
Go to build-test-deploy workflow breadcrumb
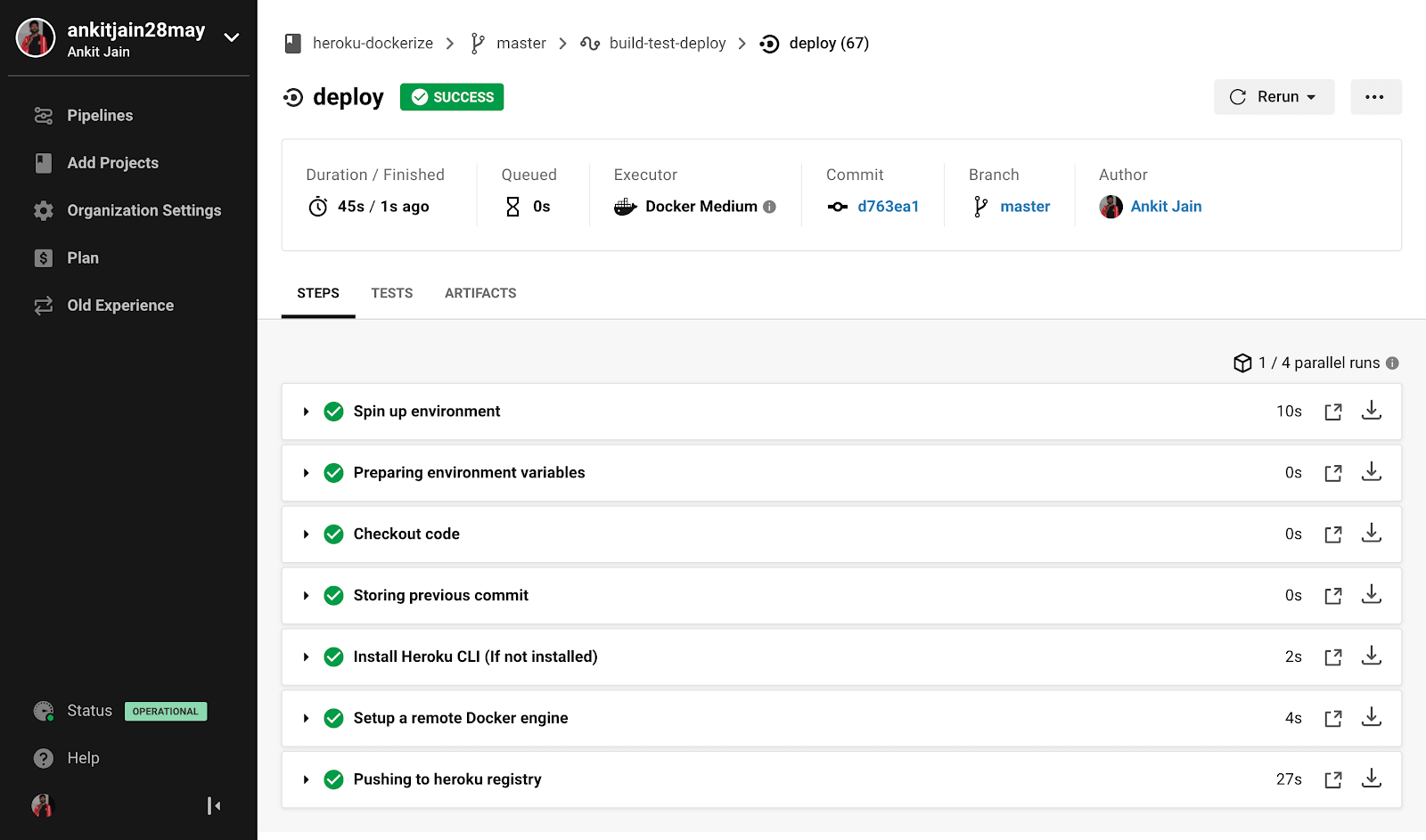click(667, 44)
